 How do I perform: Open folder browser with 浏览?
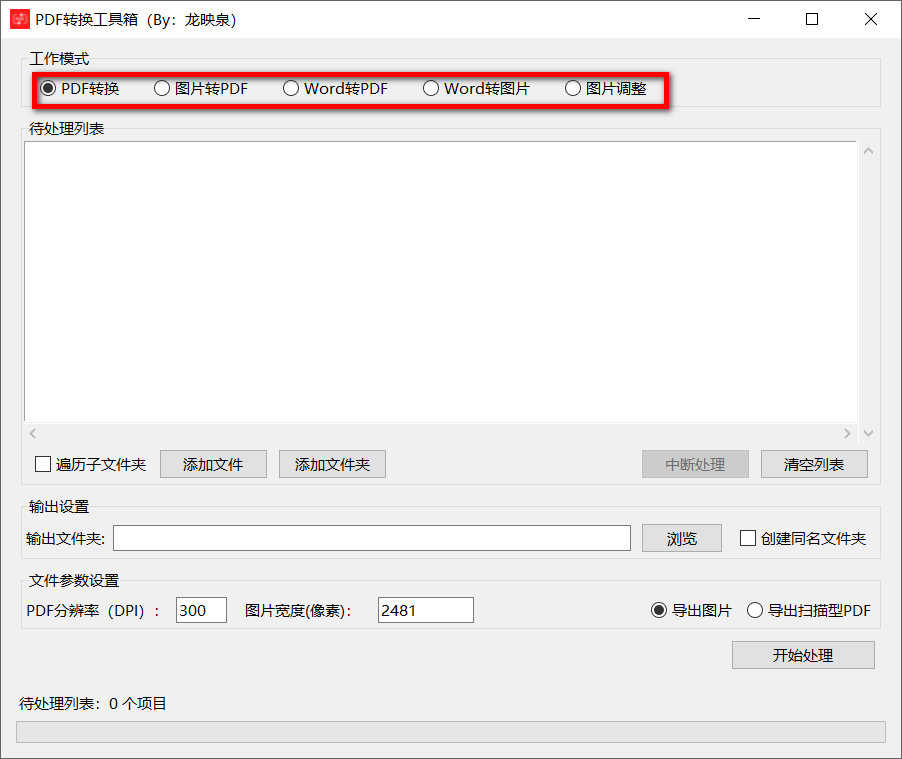click(681, 538)
